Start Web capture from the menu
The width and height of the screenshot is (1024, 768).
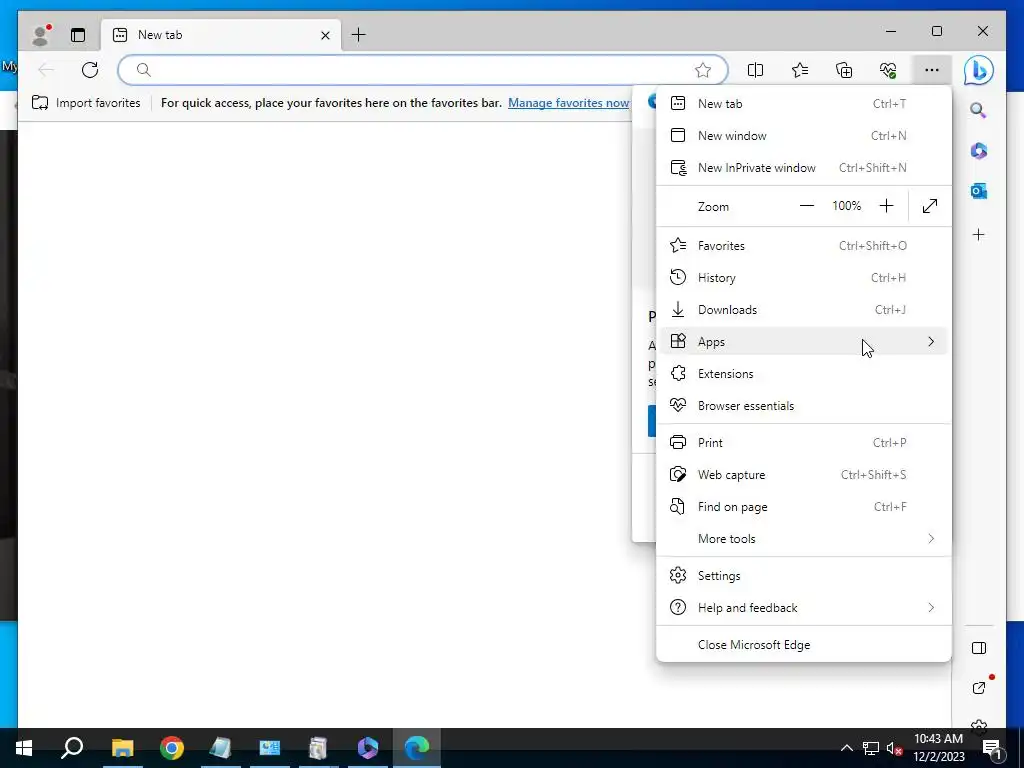[x=804, y=474]
